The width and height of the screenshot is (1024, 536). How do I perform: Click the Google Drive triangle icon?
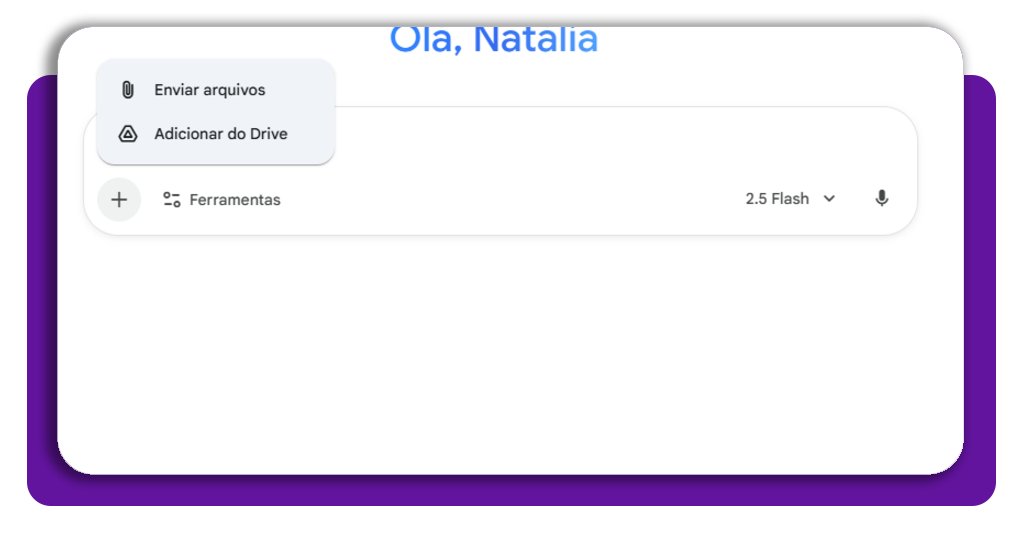tap(127, 134)
